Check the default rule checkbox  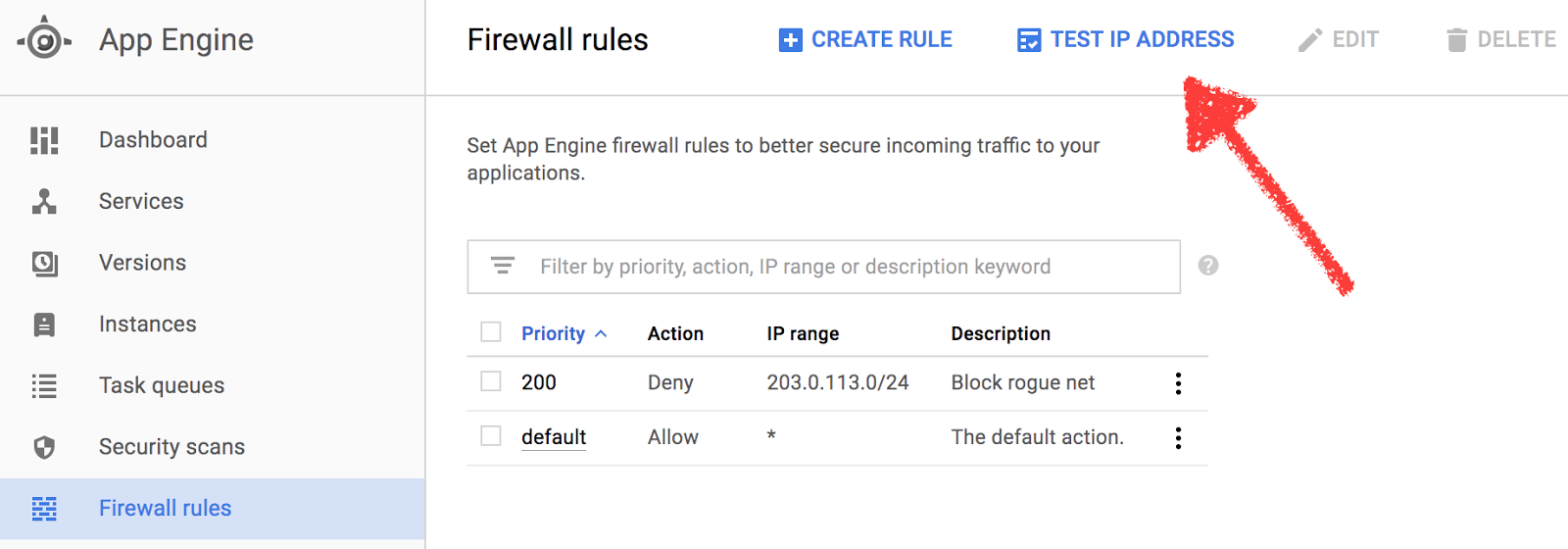[x=491, y=436]
